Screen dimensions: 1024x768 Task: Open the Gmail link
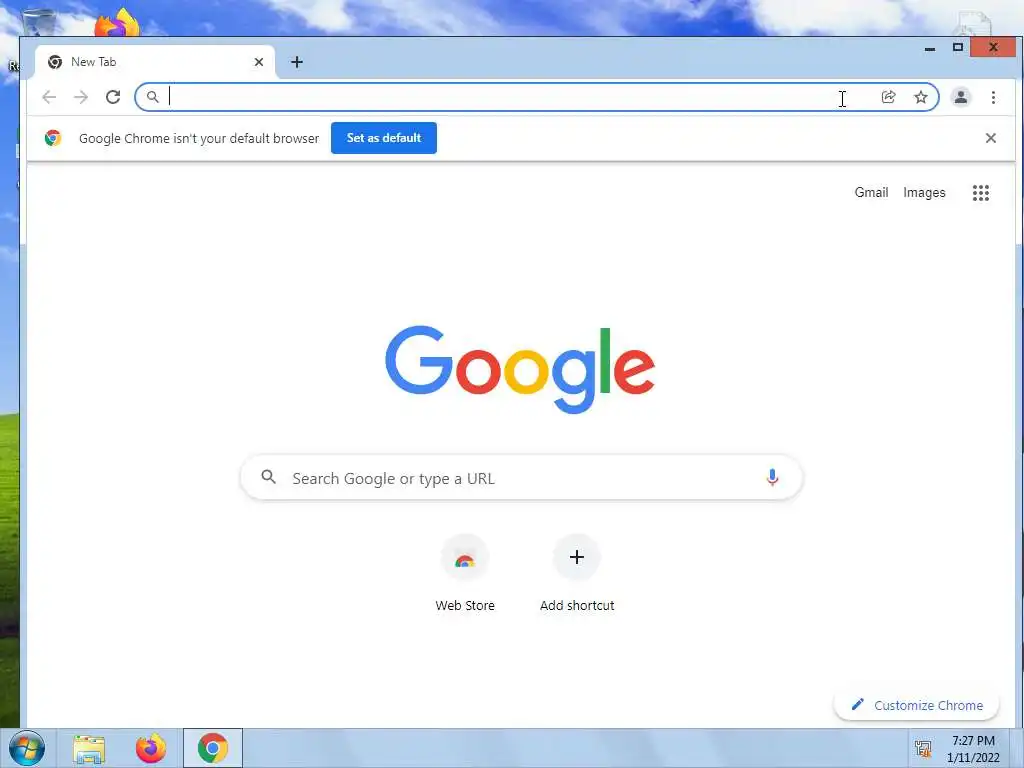pos(871,193)
